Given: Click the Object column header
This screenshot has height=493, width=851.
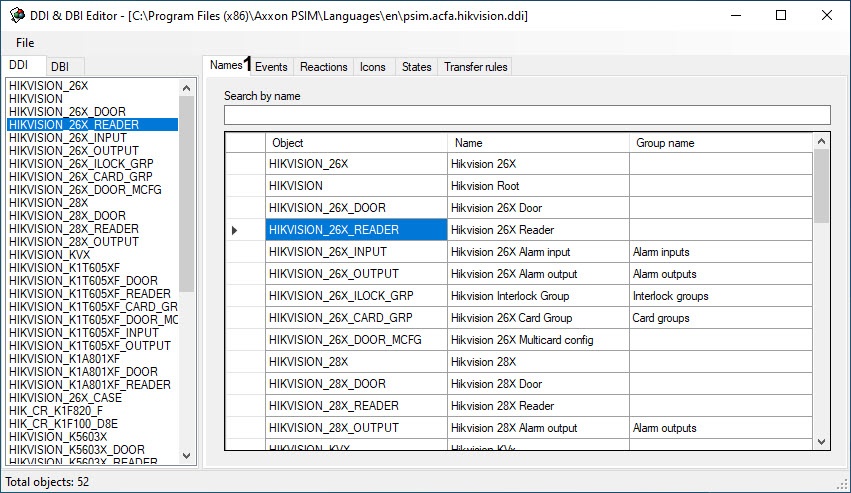Looking at the screenshot, I should click(355, 143).
